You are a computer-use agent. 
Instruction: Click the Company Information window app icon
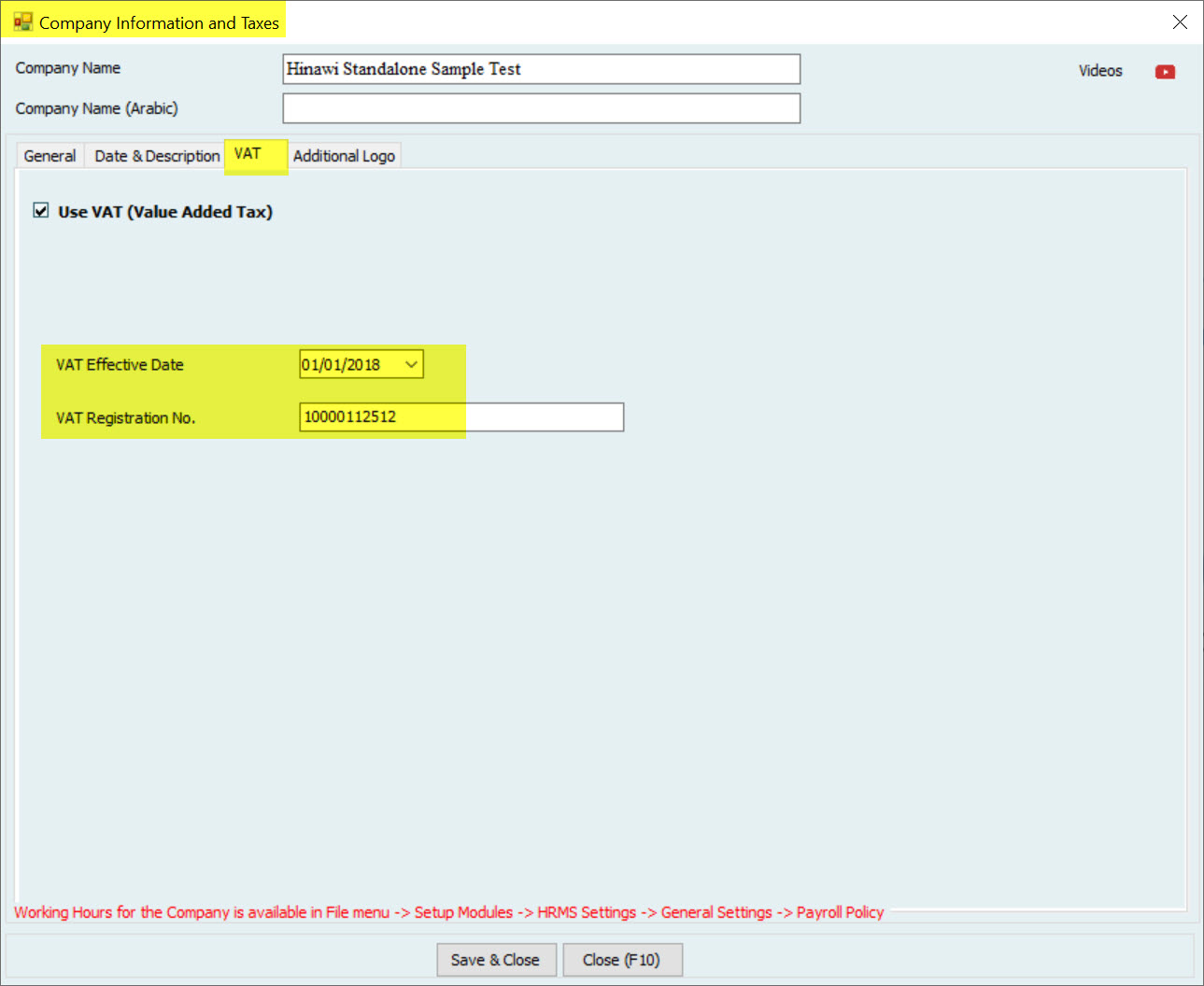click(x=22, y=21)
